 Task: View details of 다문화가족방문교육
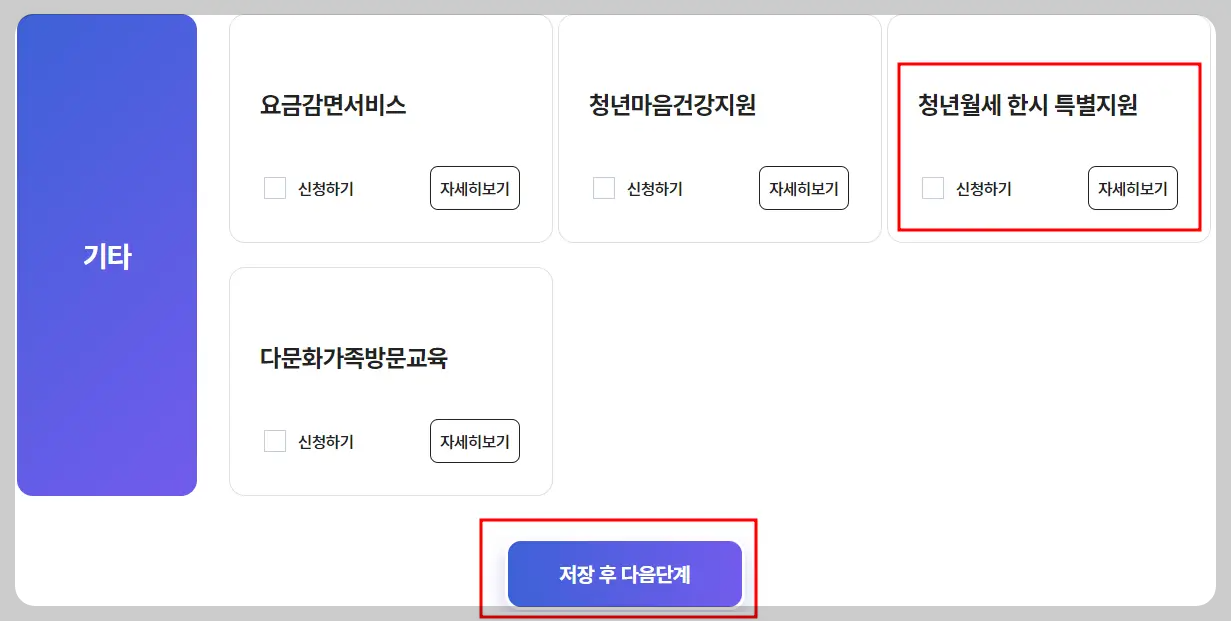coord(474,441)
